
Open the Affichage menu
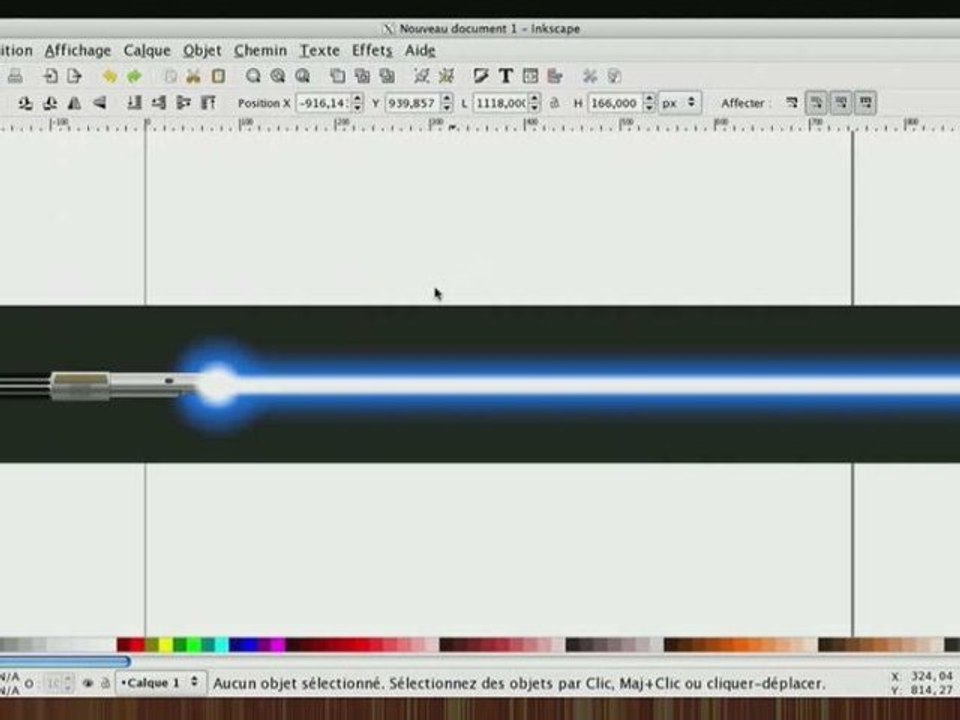[x=78, y=51]
